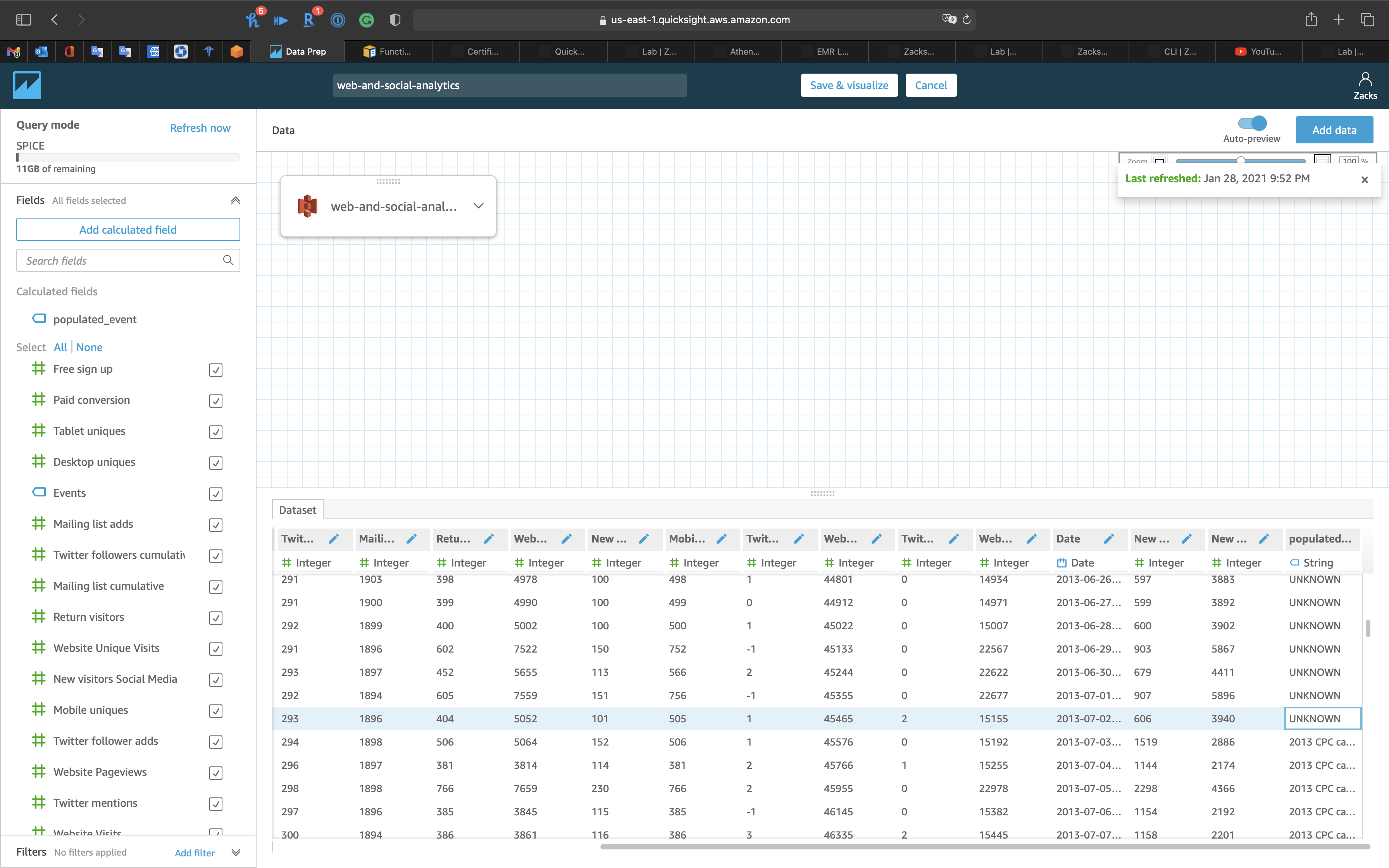The height and width of the screenshot is (868, 1389).
Task: Click Save & visualize button
Action: [849, 85]
